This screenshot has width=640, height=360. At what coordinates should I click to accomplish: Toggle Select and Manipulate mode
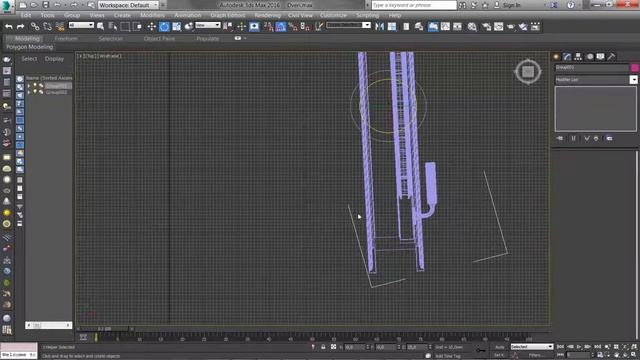click(241, 27)
